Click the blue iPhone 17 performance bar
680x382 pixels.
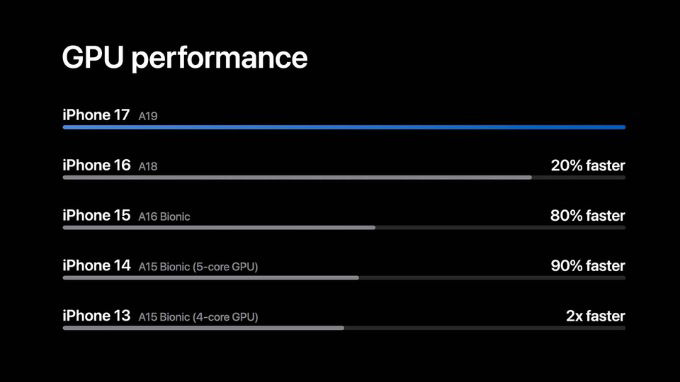[x=344, y=127]
